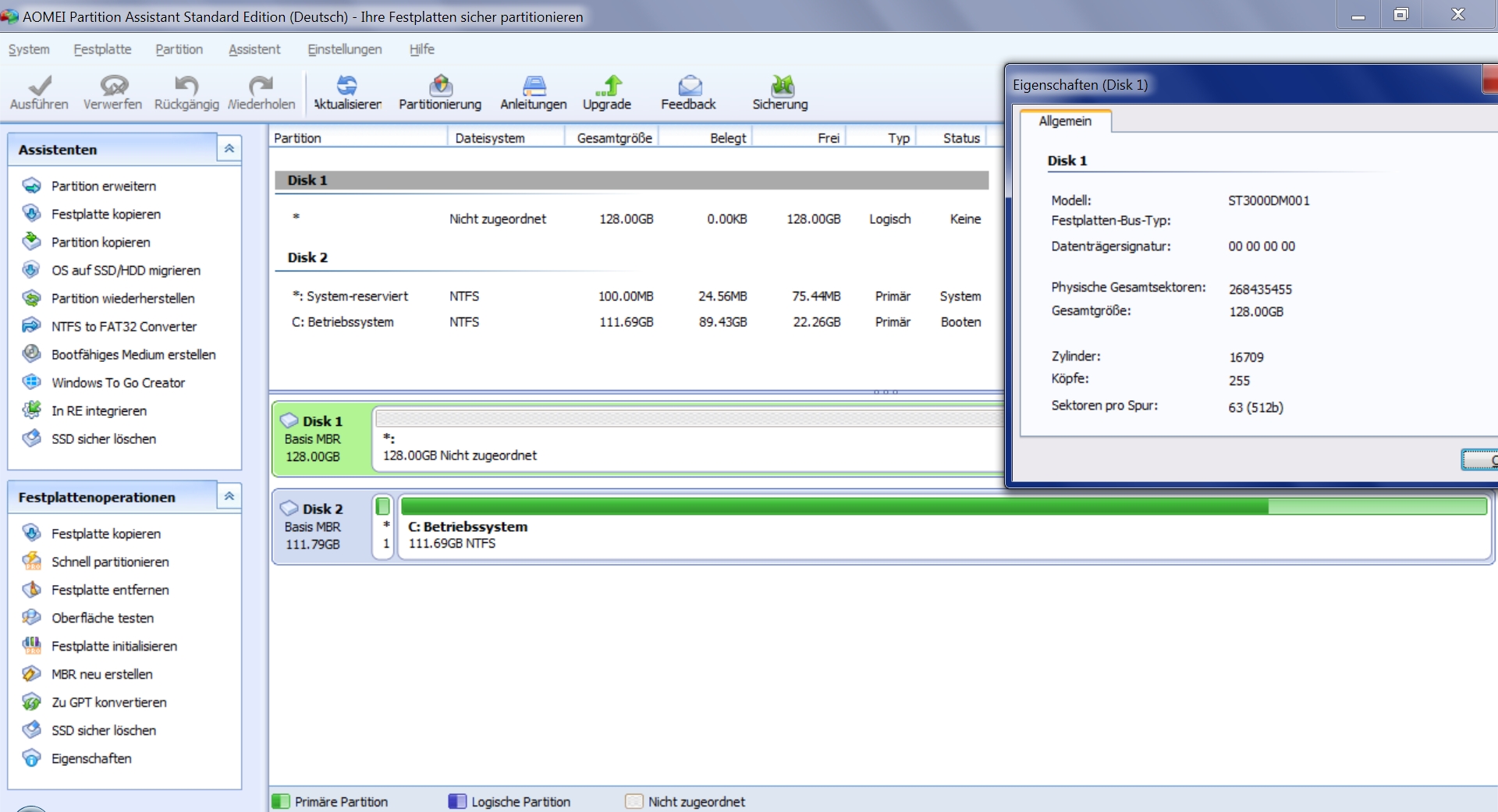This screenshot has width=1498, height=812.
Task: Open the Festplatte menu
Action: [x=102, y=49]
